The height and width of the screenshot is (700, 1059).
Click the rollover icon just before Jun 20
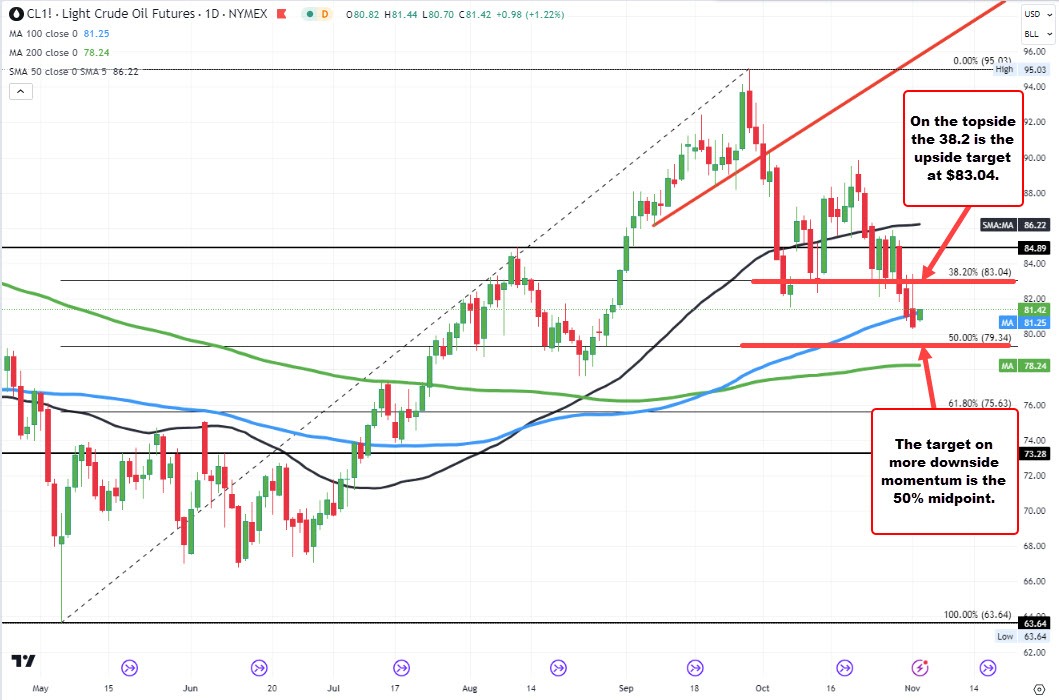coord(259,668)
